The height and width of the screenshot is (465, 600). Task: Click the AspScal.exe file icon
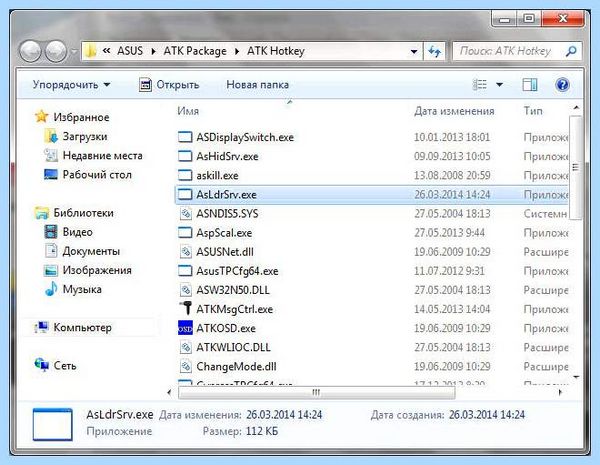coord(185,233)
